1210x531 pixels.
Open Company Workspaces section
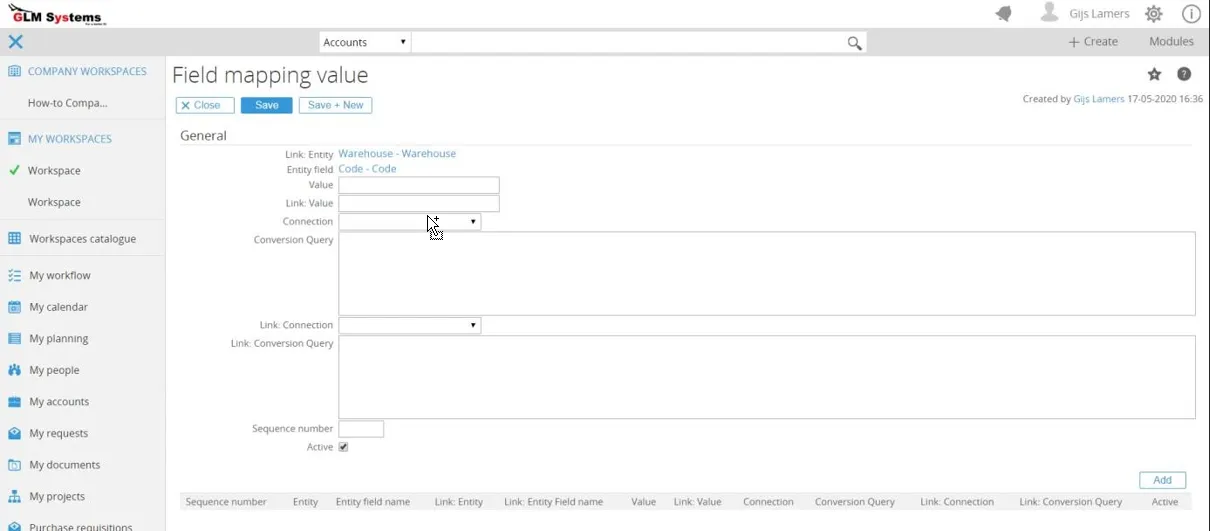point(87,71)
